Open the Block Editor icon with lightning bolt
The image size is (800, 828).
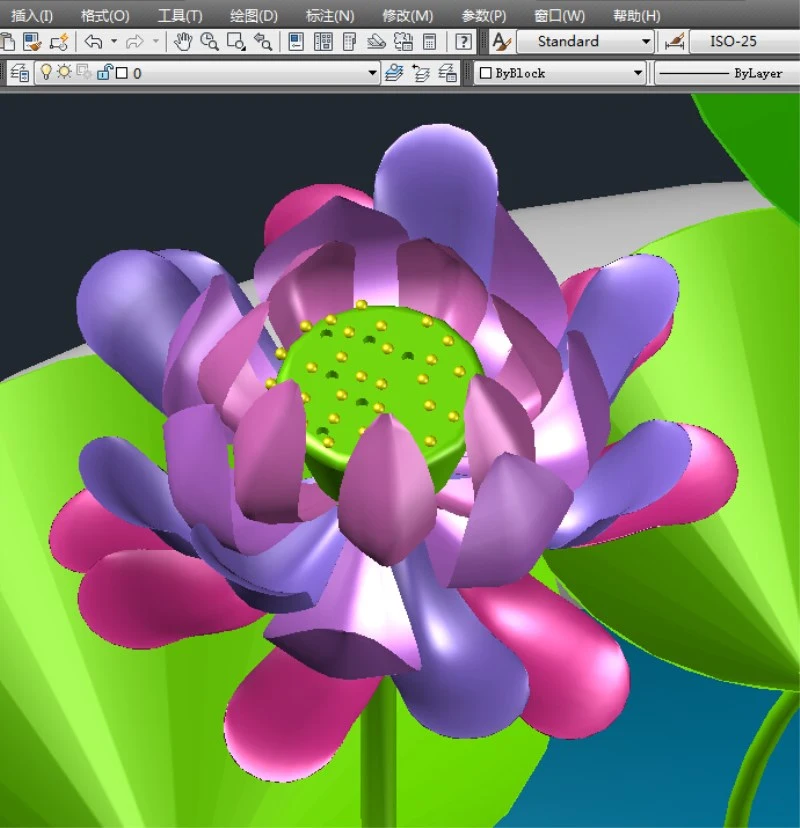tap(59, 41)
